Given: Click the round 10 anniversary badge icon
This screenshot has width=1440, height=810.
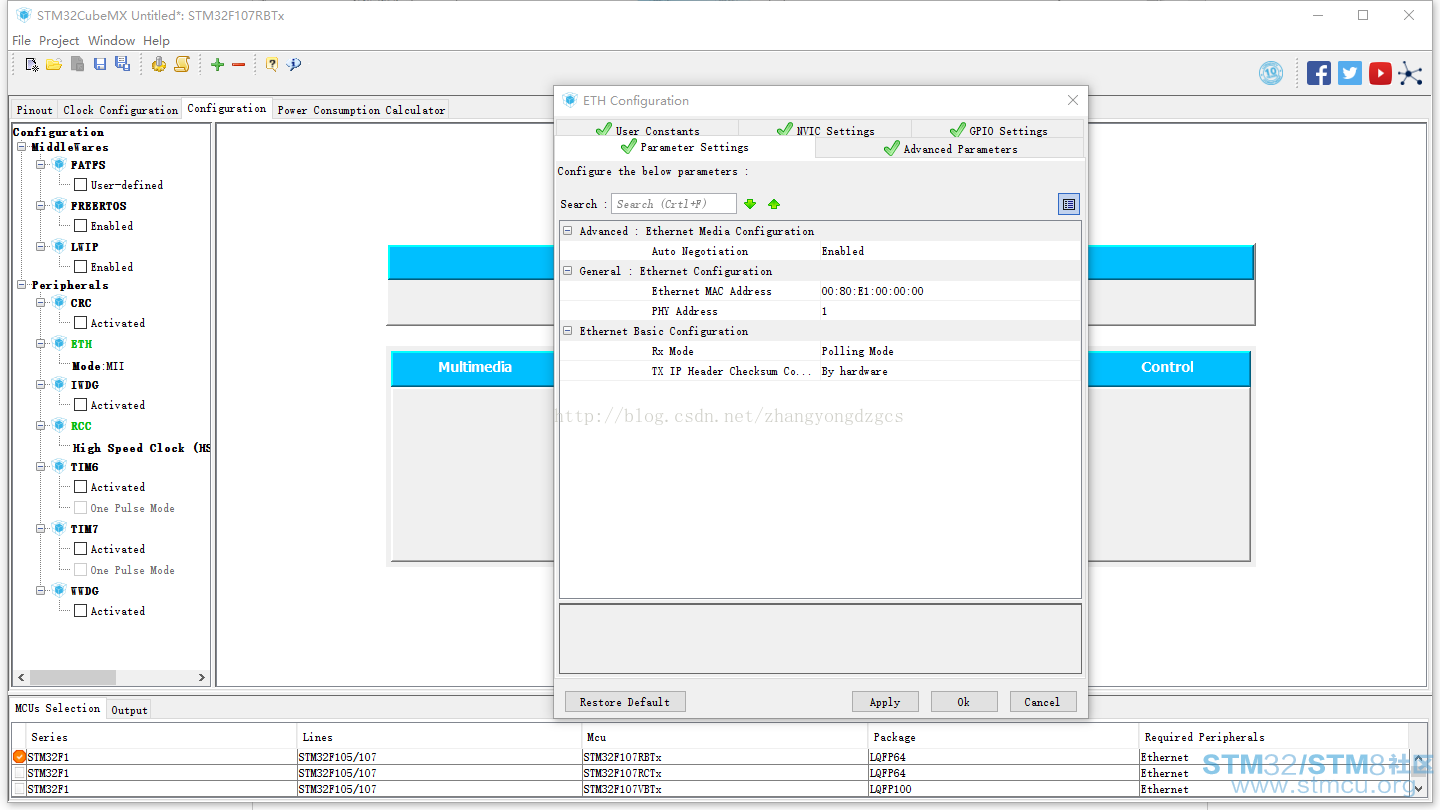Looking at the screenshot, I should (x=1271, y=73).
